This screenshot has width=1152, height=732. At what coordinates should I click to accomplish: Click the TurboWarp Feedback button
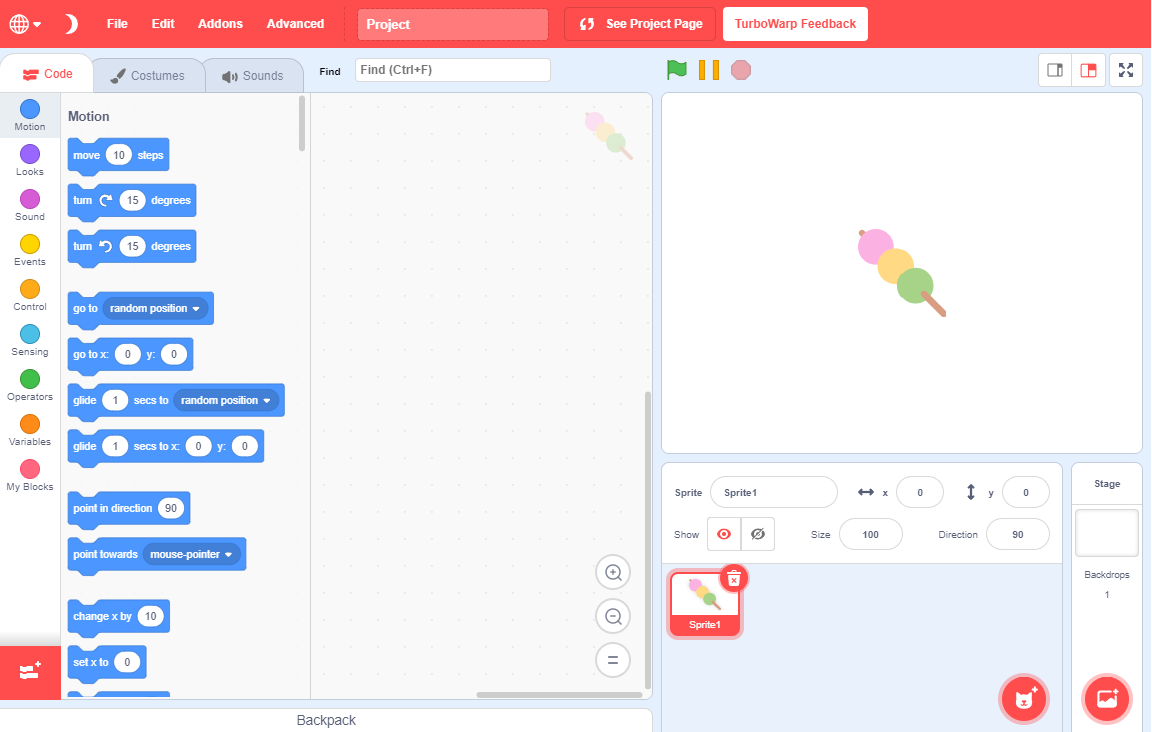coord(795,23)
